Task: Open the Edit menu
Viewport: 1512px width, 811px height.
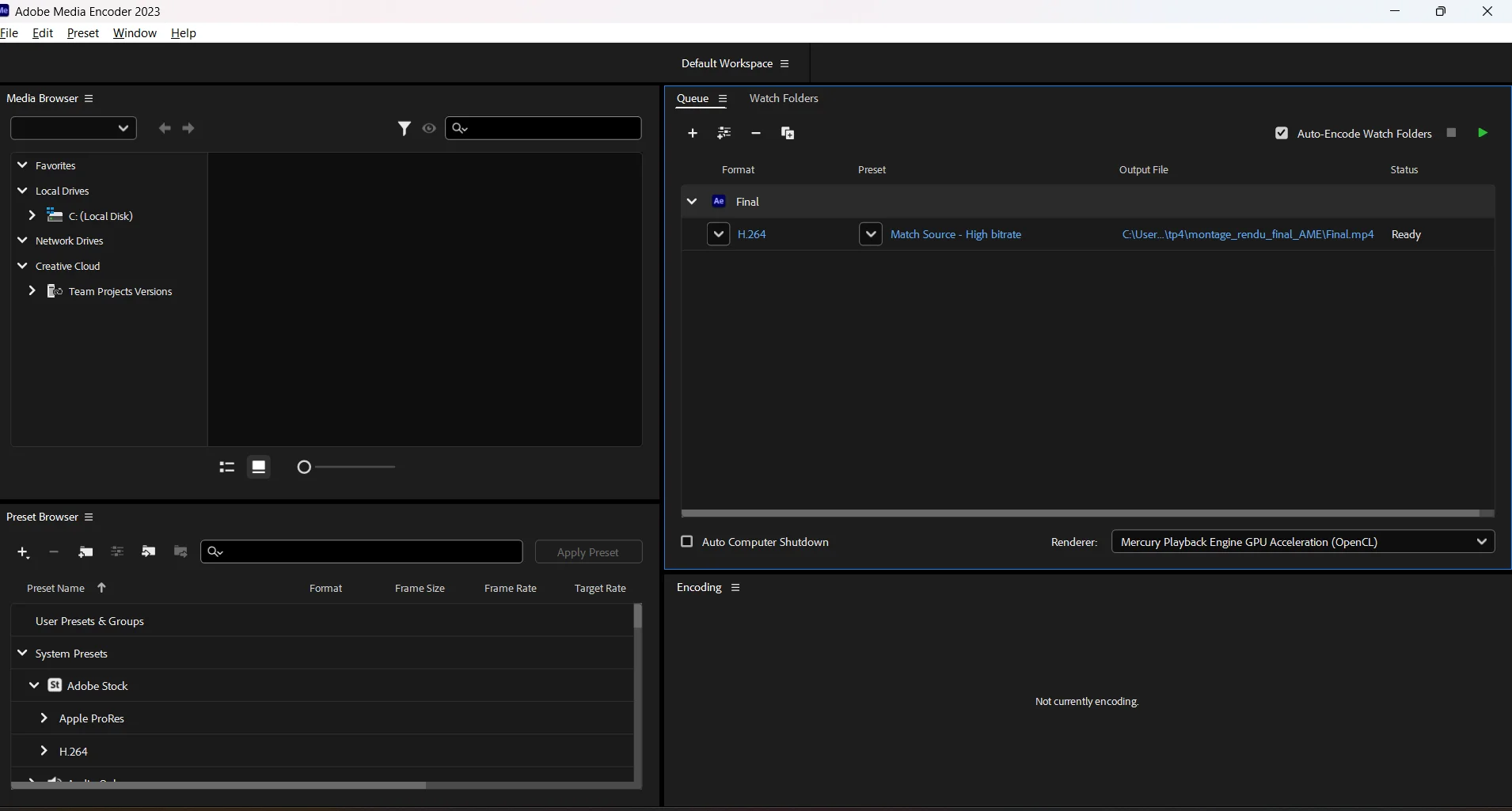Action: click(x=43, y=32)
